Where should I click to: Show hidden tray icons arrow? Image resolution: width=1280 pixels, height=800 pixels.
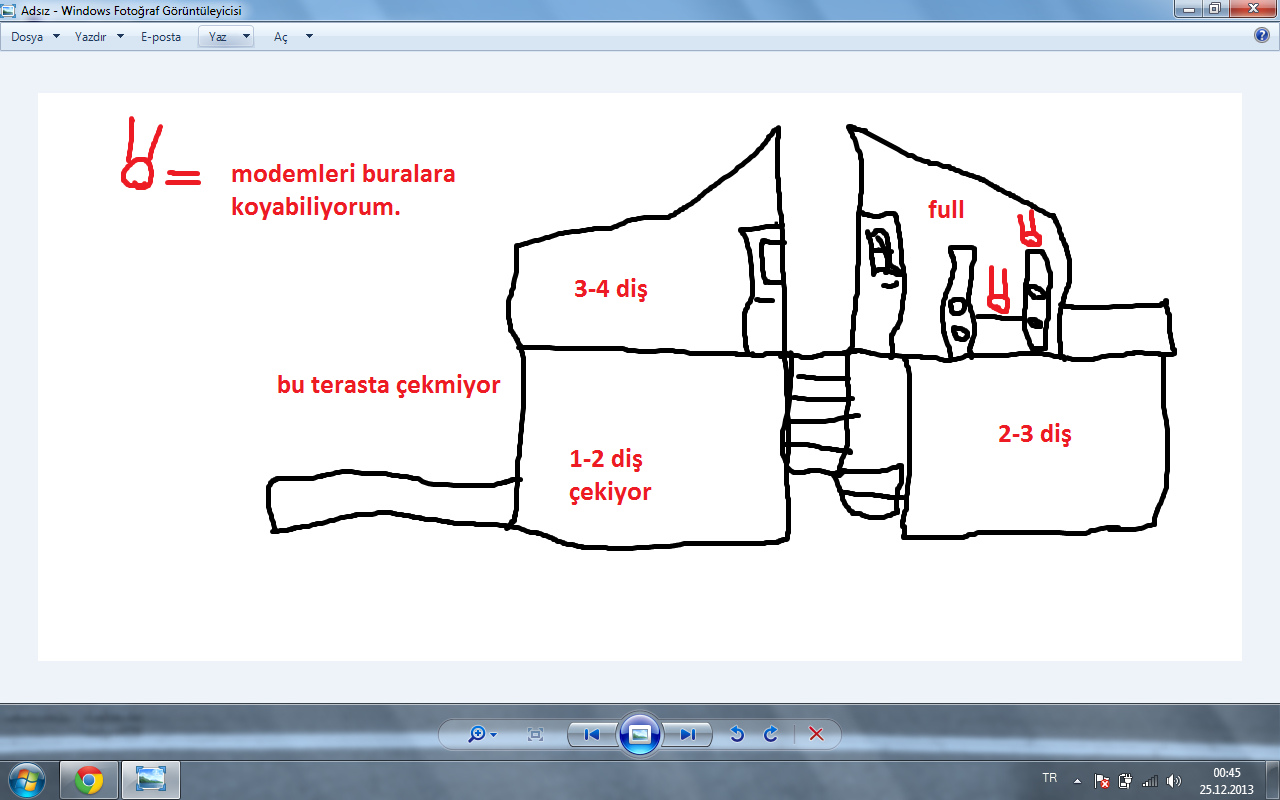coord(1077,780)
